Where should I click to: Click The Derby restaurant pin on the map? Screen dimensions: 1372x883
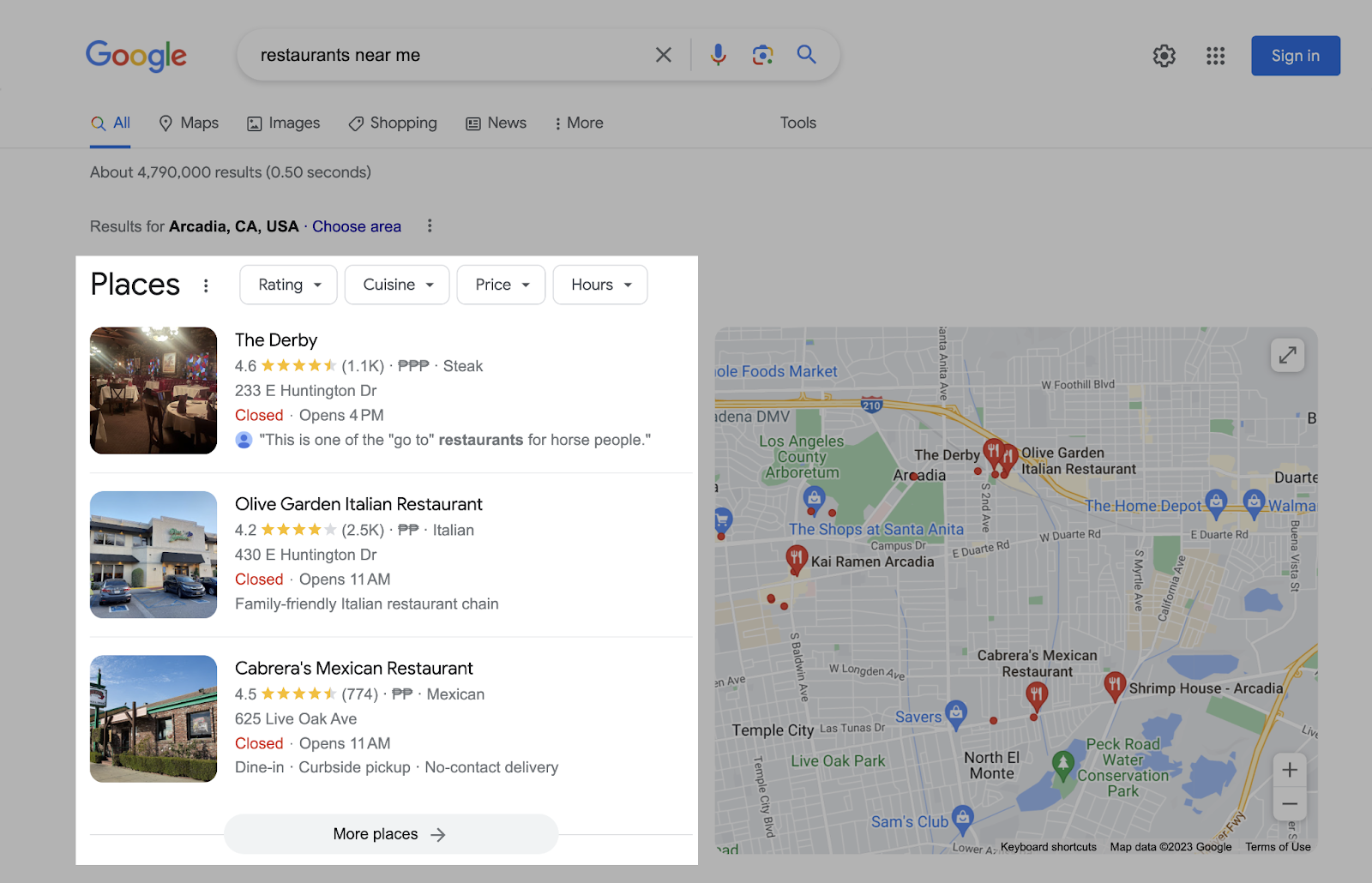[x=993, y=452]
